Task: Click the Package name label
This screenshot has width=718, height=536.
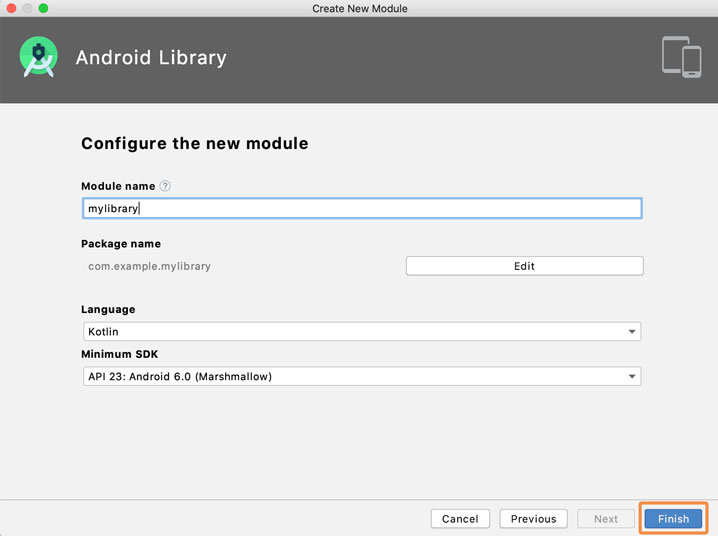Action: point(121,244)
